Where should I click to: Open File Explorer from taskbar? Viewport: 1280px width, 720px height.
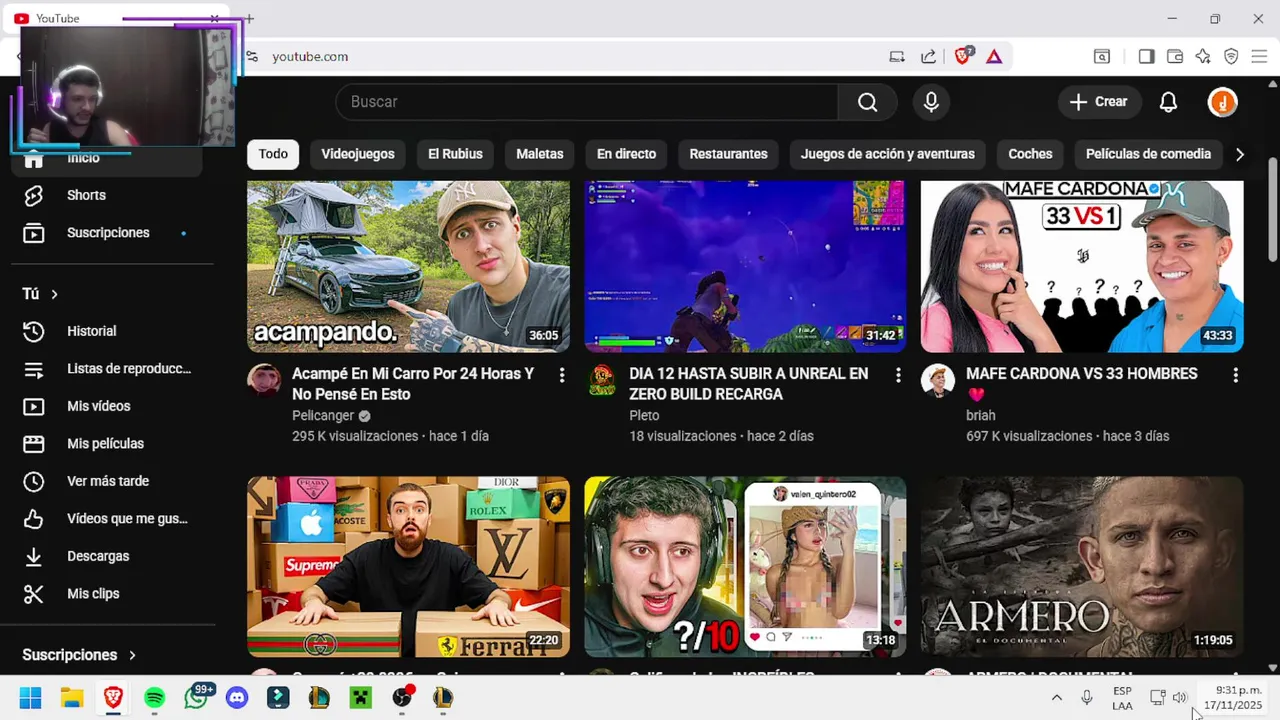[72, 698]
